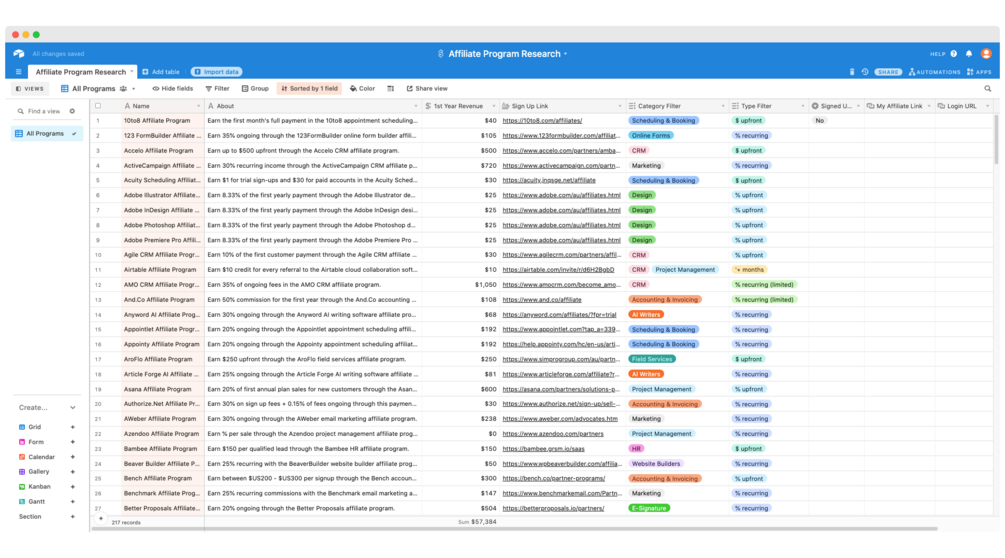Collapse the Create... section chevron
This screenshot has width=1005, height=558.
[x=72, y=407]
